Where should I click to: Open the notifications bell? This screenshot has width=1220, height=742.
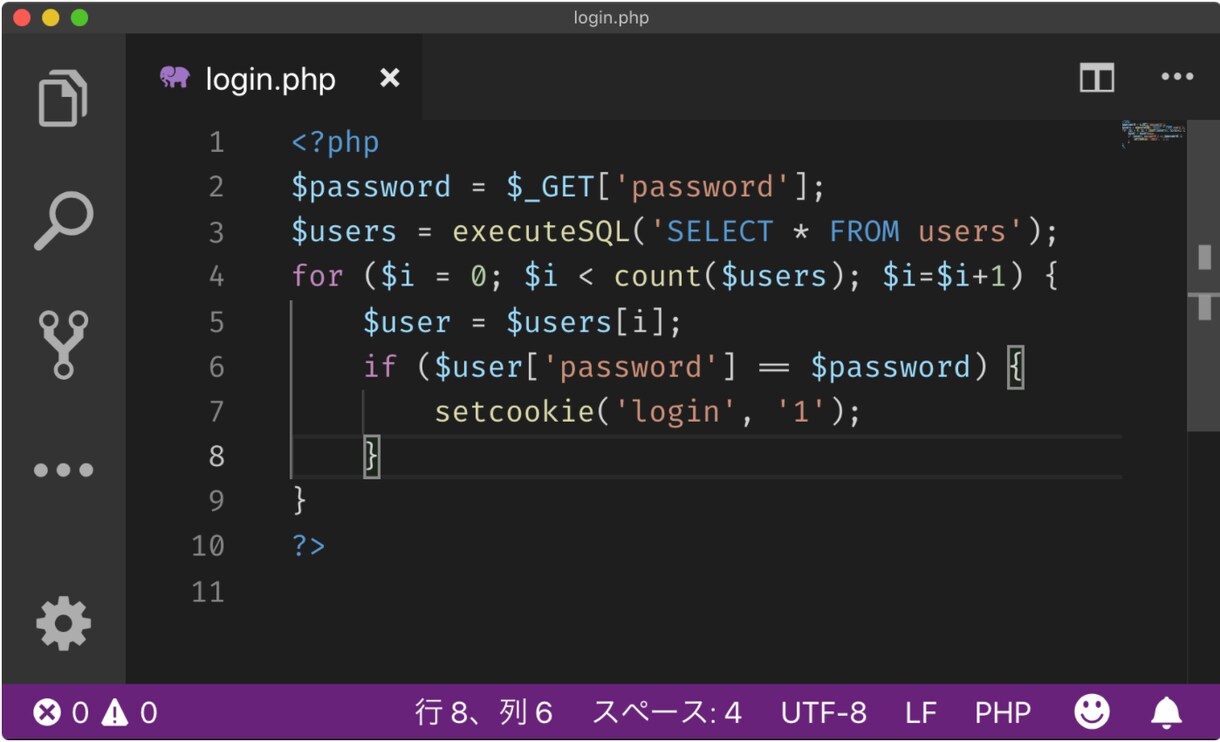pos(1166,712)
